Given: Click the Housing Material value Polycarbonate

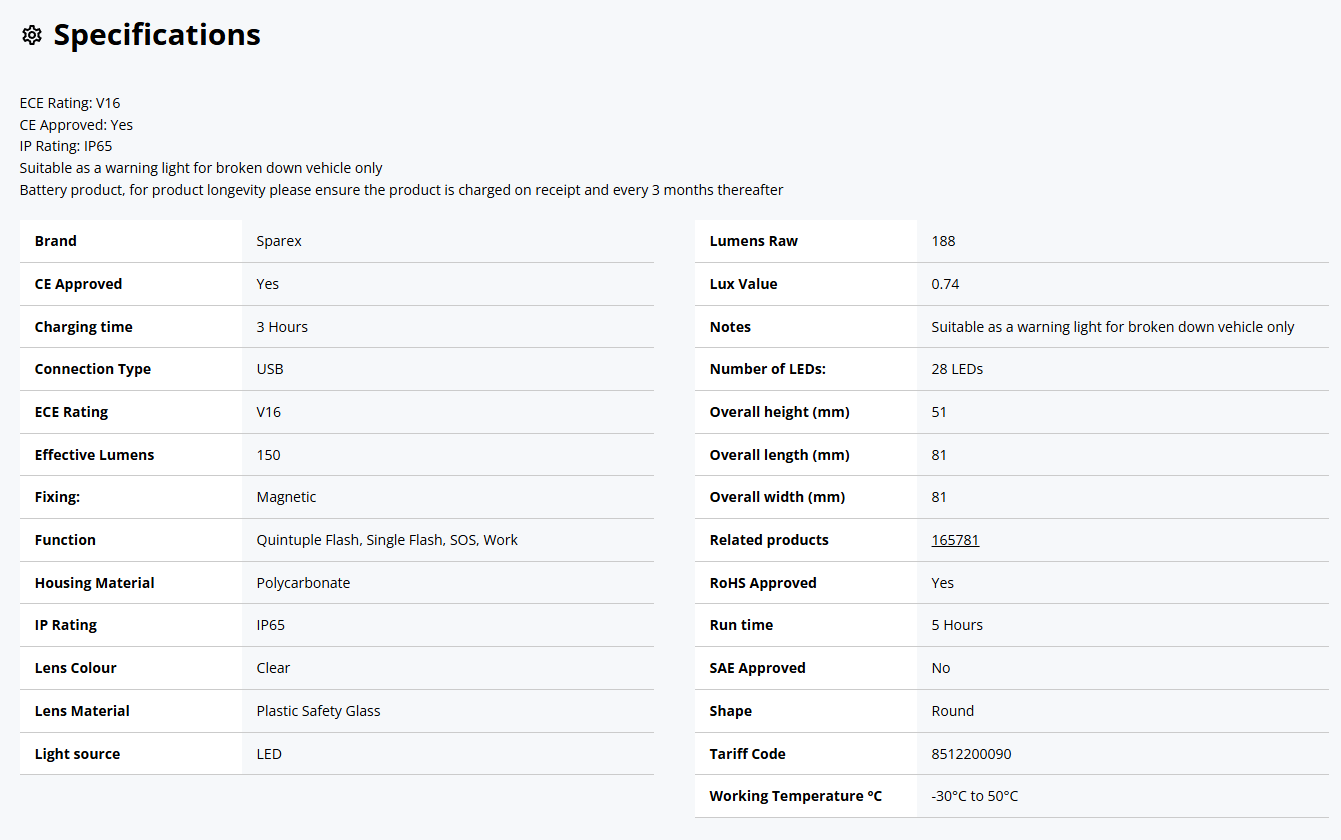Looking at the screenshot, I should tap(303, 583).
